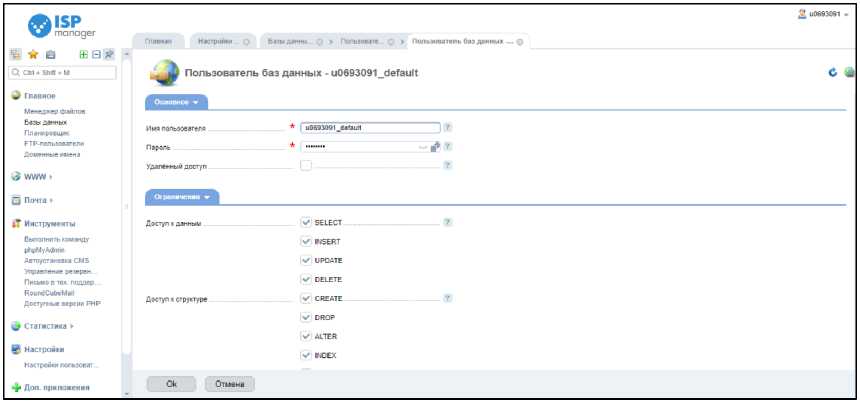The image size is (860, 403).
Task: Uncheck the SELECT permission
Action: [x=306, y=223]
